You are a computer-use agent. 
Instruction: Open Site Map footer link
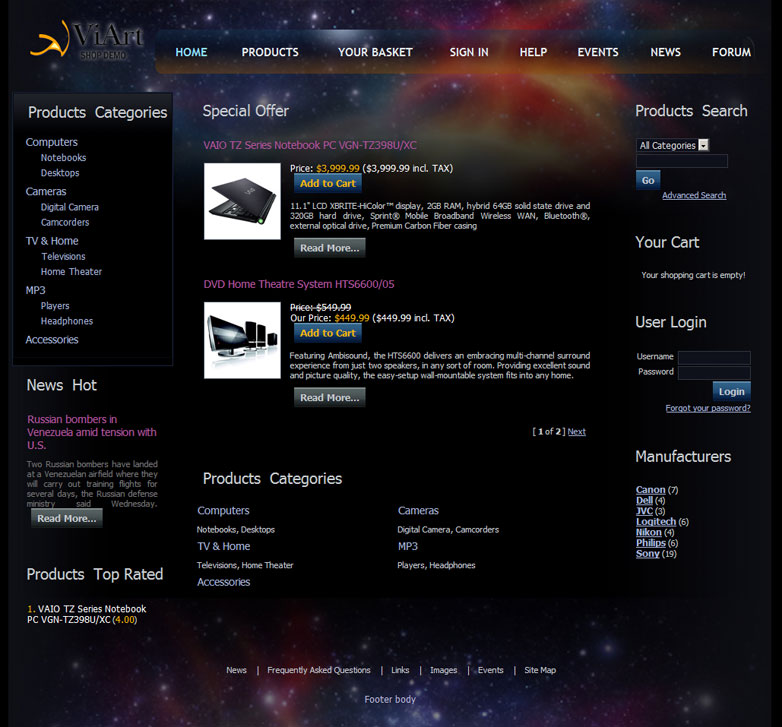(540, 670)
